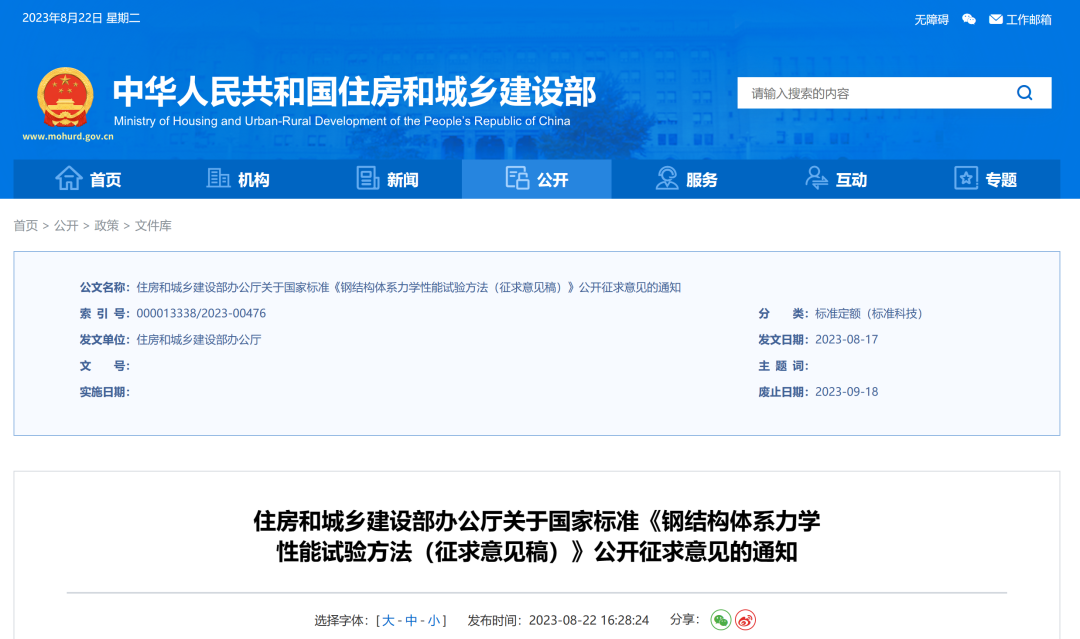This screenshot has width=1080, height=639.
Task: Click date text 2023年8月22日 星期二
Action: [x=81, y=19]
